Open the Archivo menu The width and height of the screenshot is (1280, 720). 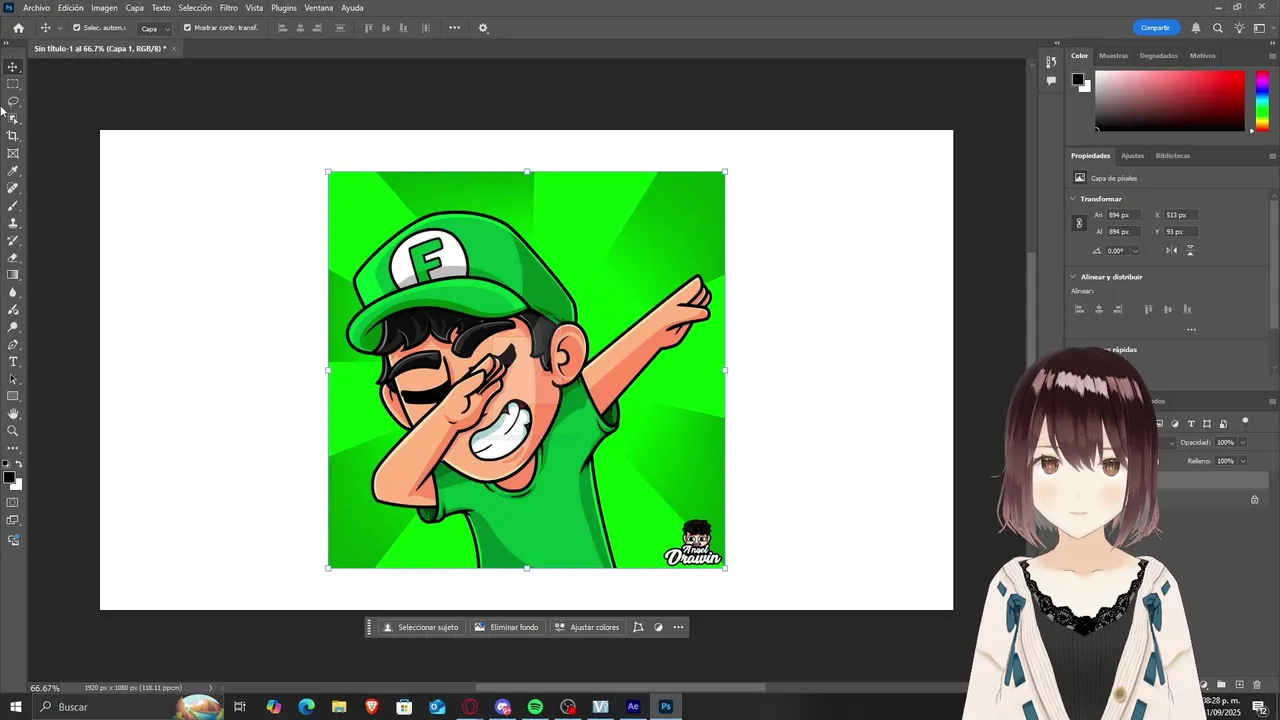(x=36, y=8)
